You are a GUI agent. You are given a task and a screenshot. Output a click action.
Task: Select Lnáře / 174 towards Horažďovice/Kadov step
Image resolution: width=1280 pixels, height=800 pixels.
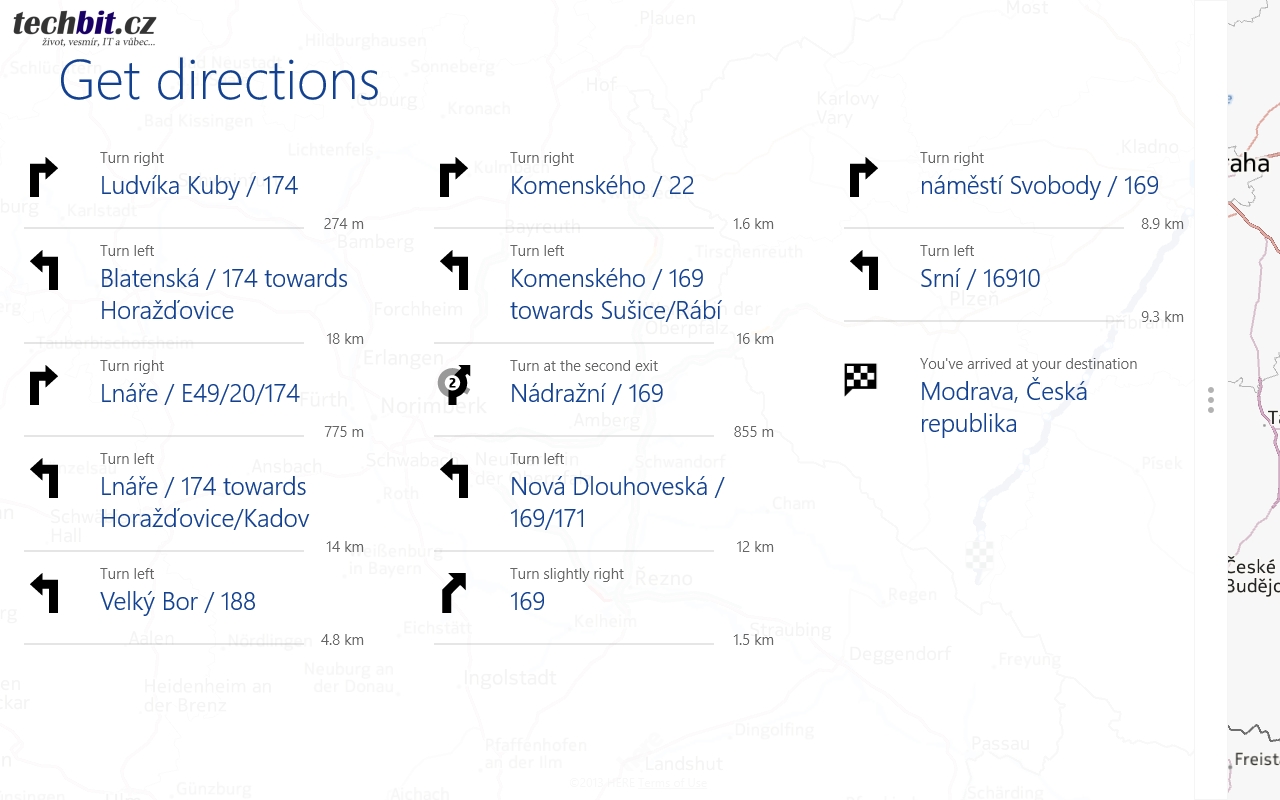point(204,502)
